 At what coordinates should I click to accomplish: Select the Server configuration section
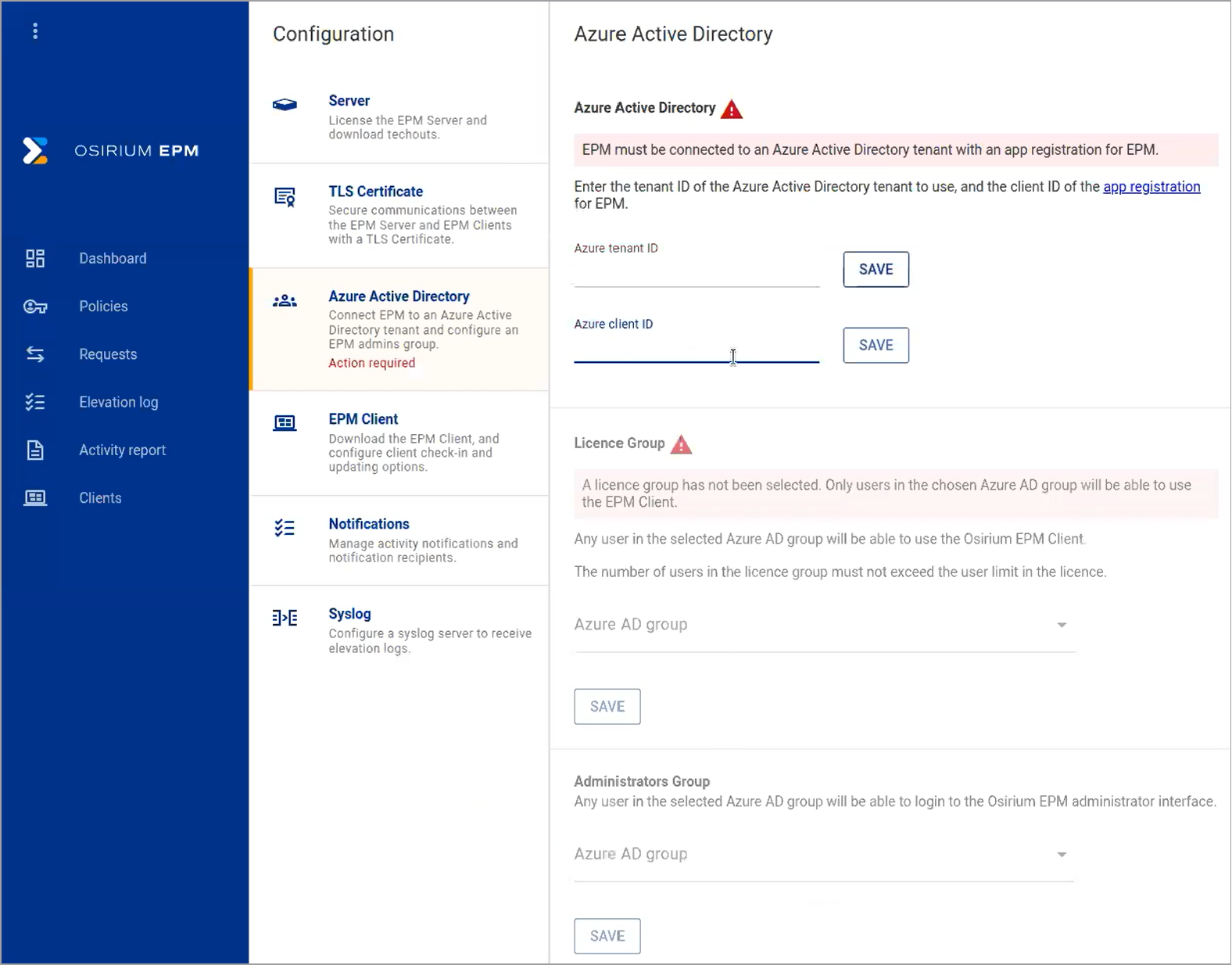click(x=399, y=117)
